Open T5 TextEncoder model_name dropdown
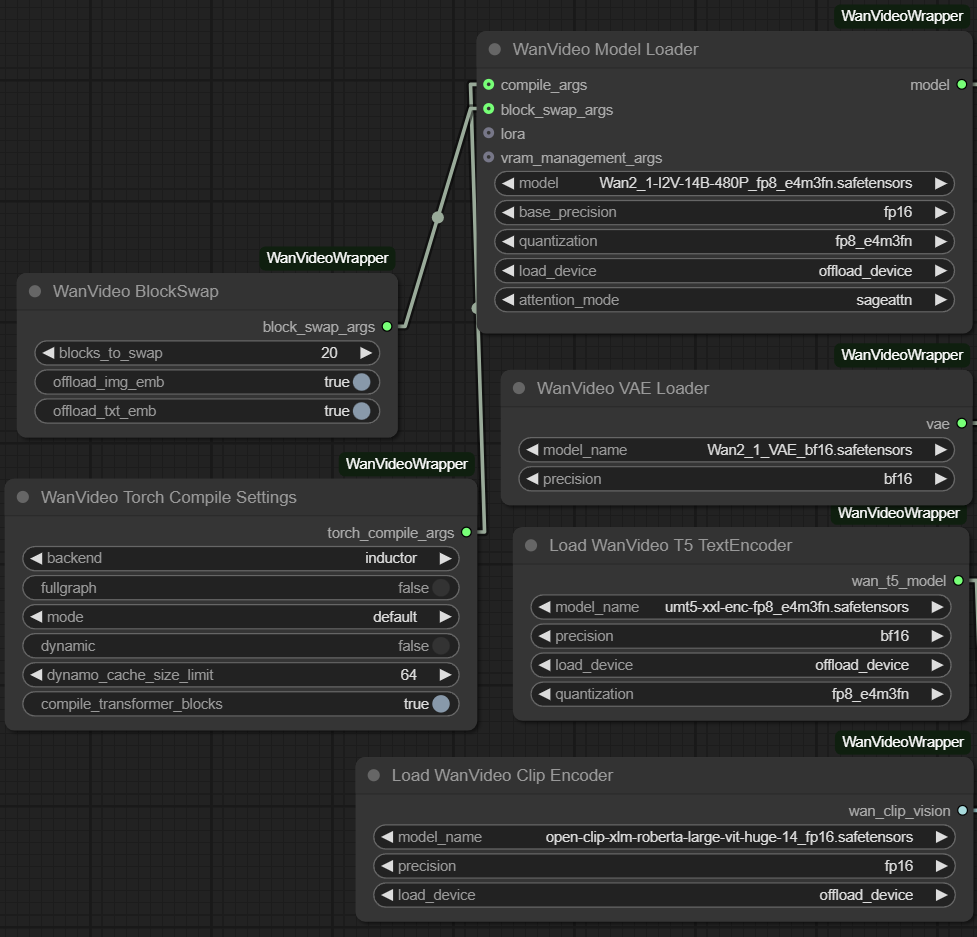Viewport: 977px width, 937px height. [x=741, y=607]
